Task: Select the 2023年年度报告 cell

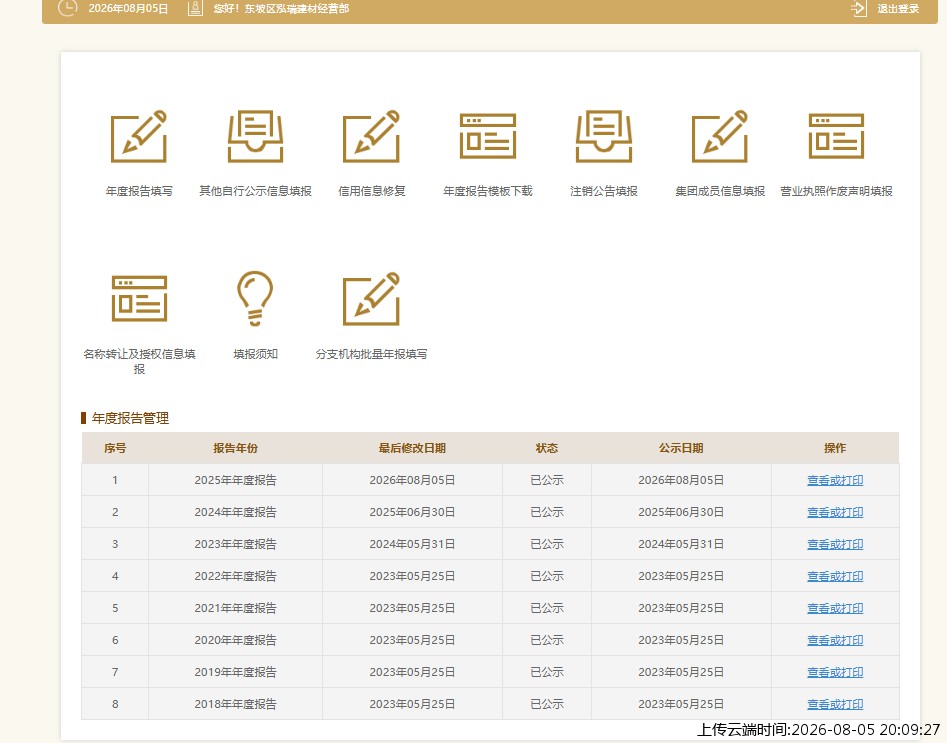Action: pos(235,544)
